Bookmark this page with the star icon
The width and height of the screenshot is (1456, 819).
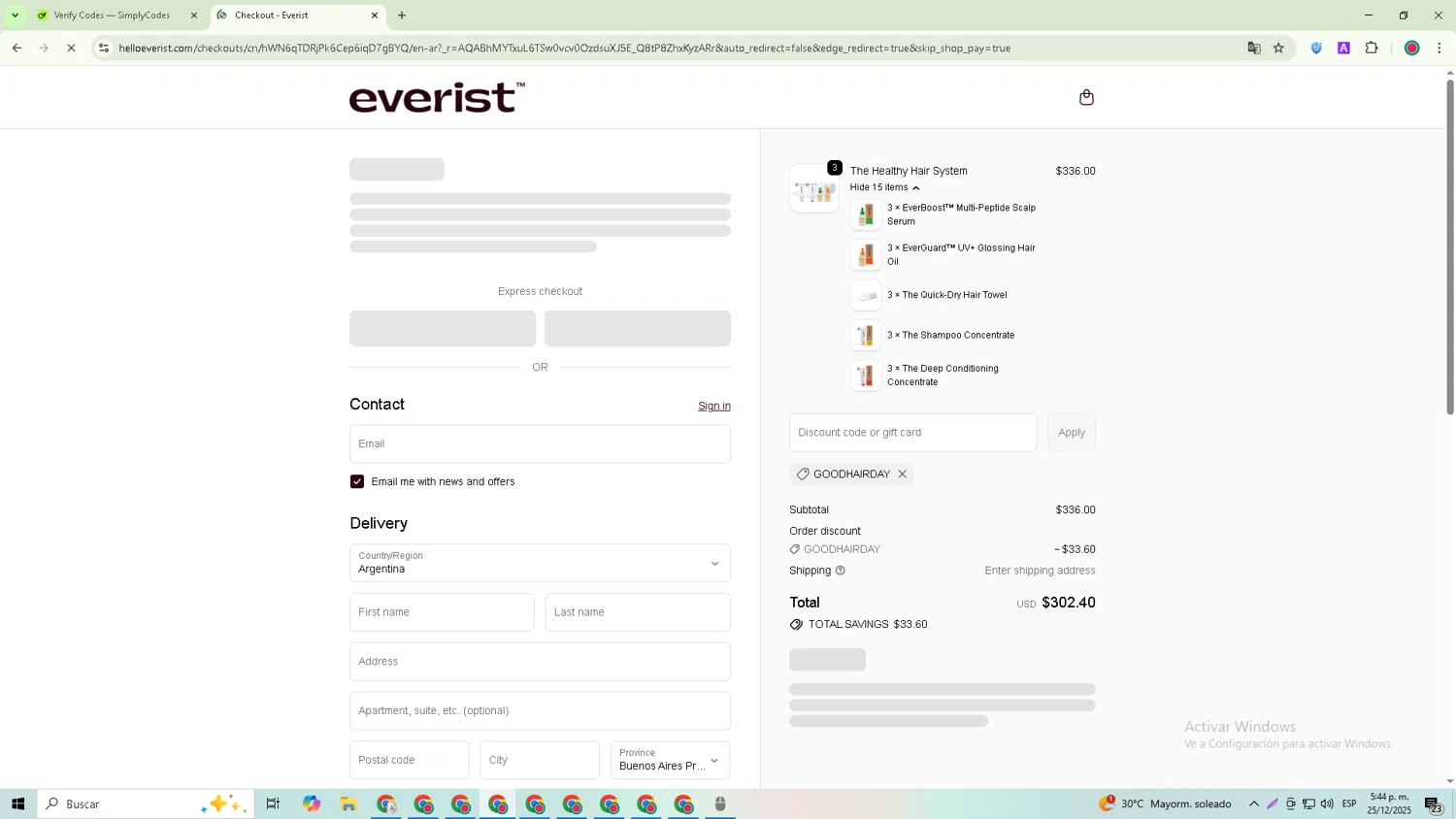pyautogui.click(x=1278, y=48)
